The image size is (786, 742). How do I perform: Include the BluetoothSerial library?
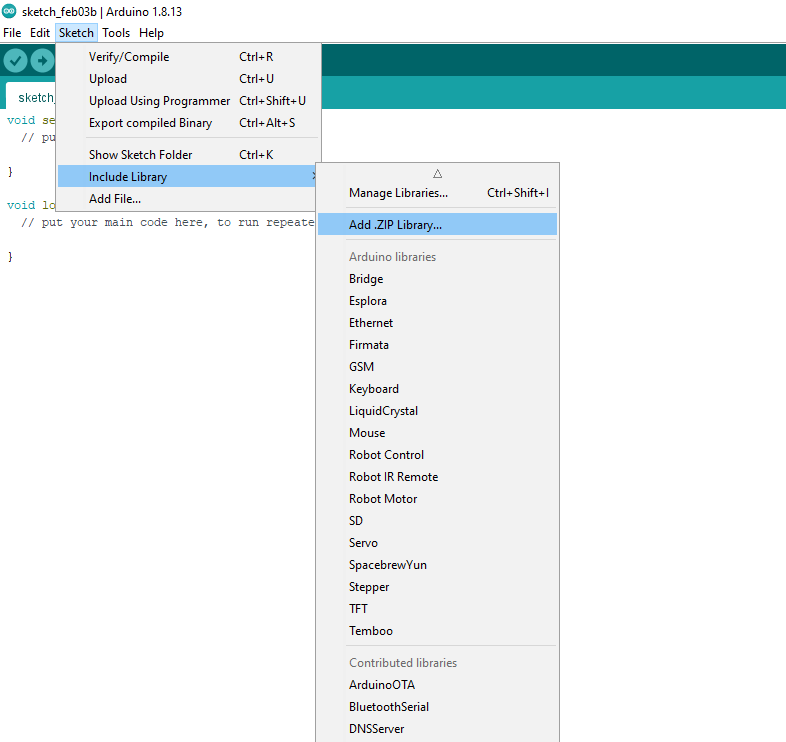coord(437,707)
